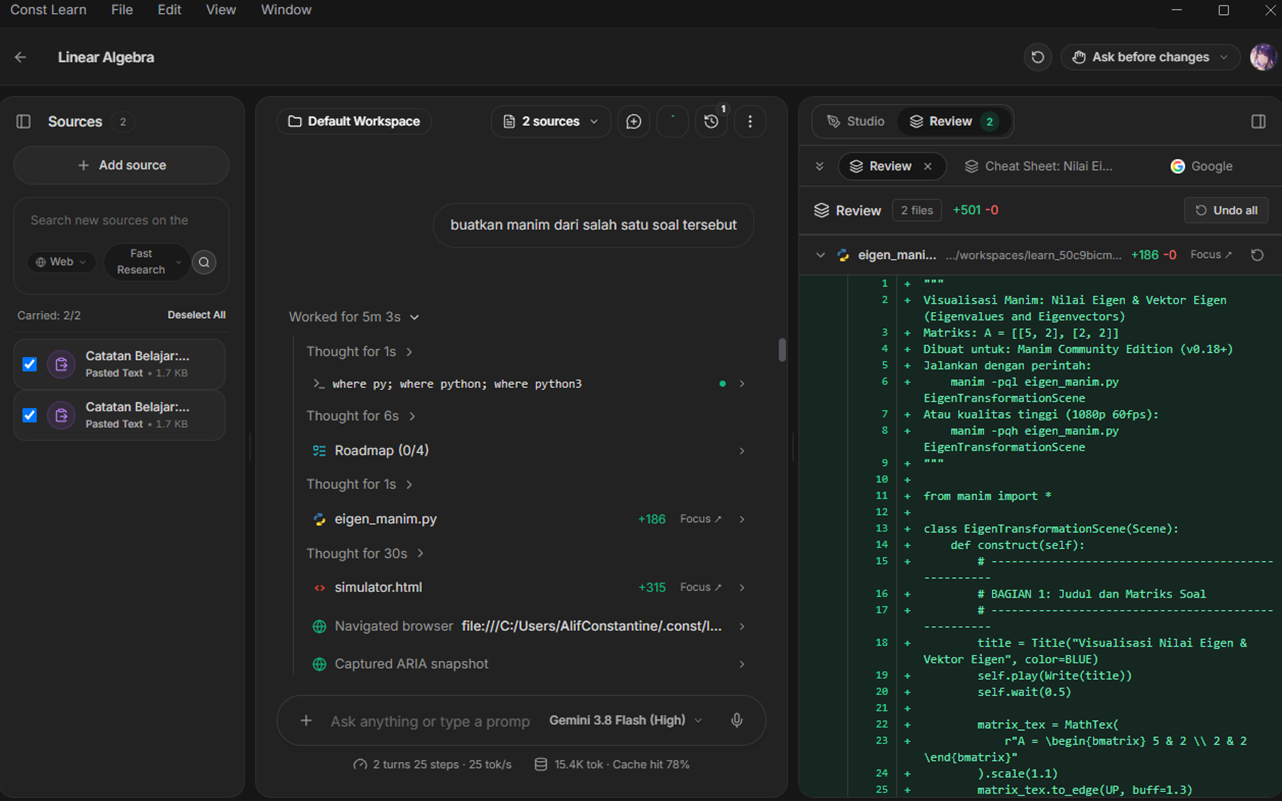Open the Google tab

pyautogui.click(x=1202, y=166)
